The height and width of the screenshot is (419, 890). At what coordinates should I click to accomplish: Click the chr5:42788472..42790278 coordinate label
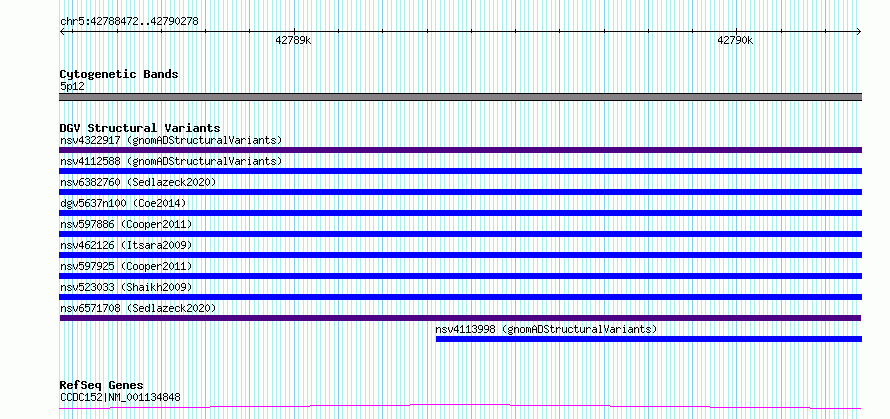(129, 22)
